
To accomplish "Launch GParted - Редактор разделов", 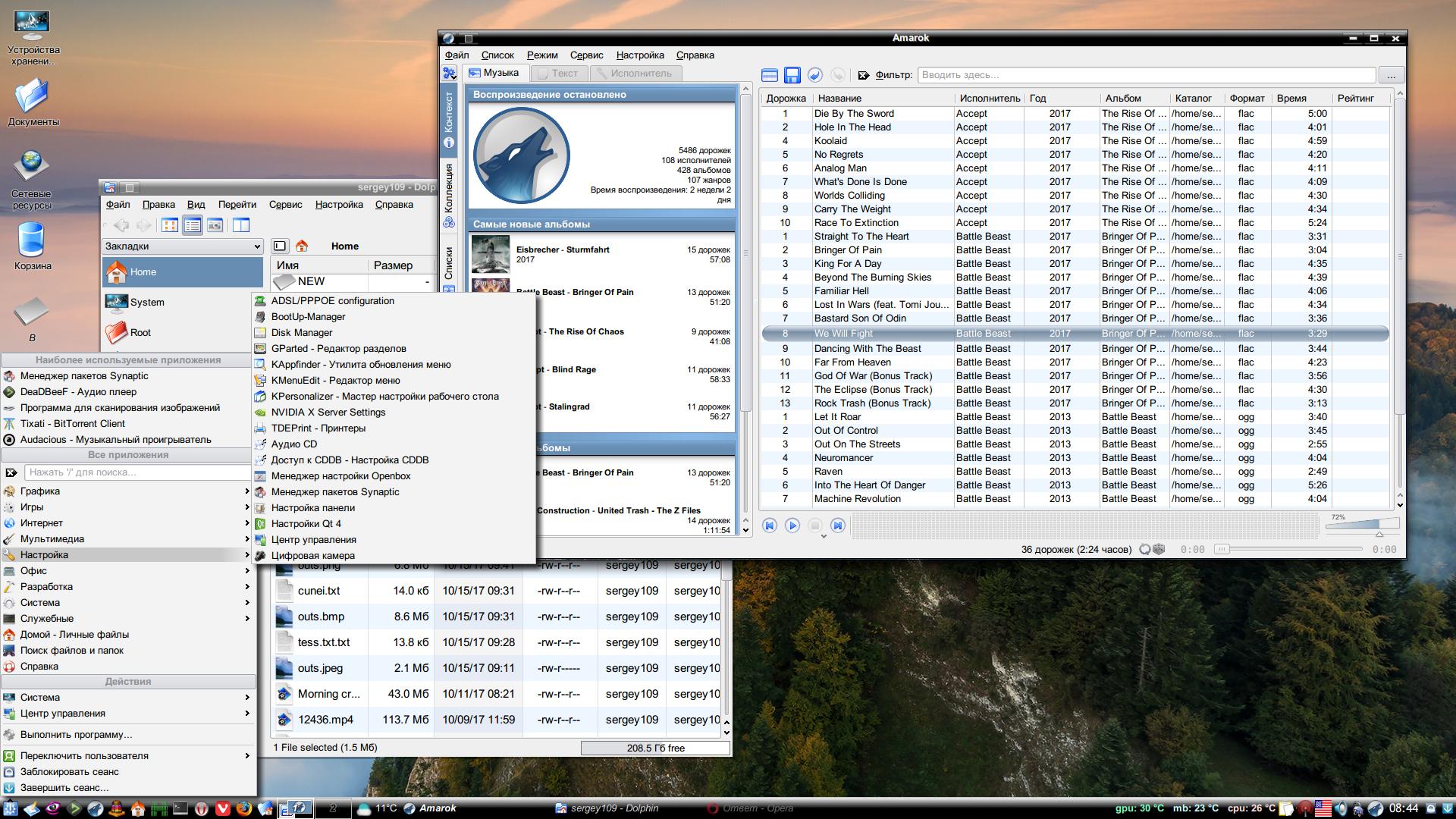I will 394,348.
